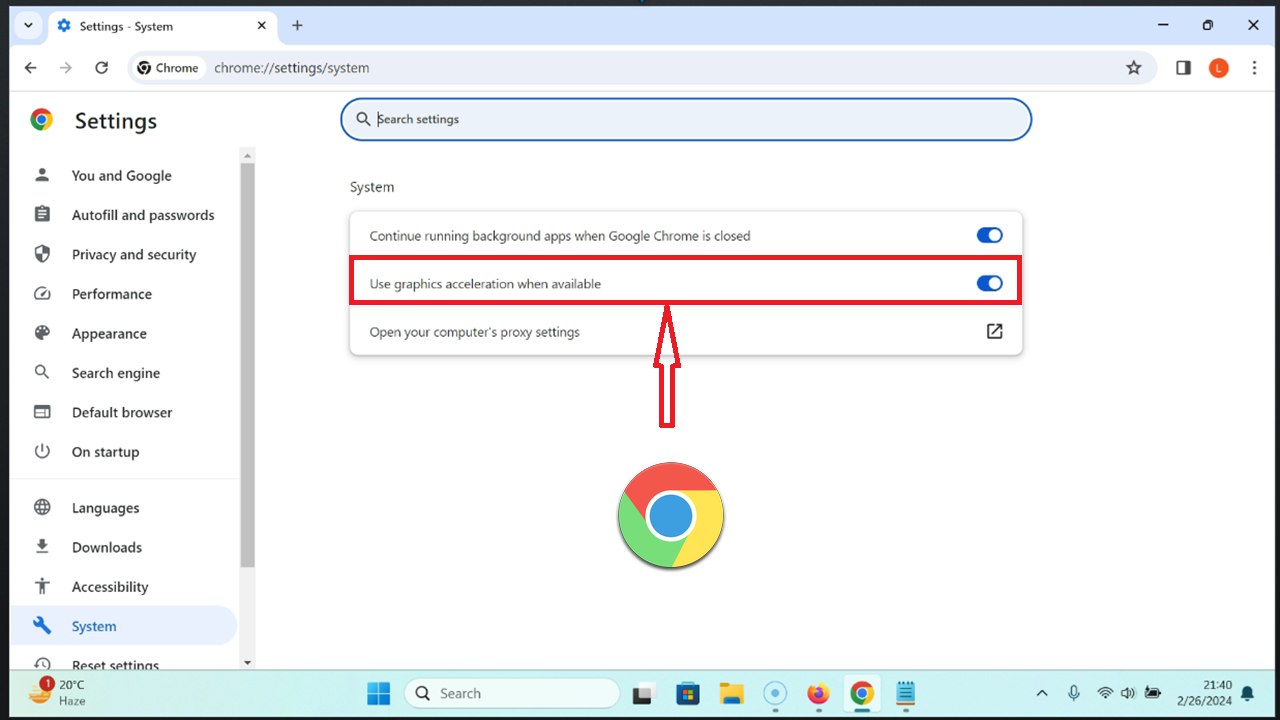Click the Back navigation arrow
The image size is (1280, 720).
(x=30, y=68)
